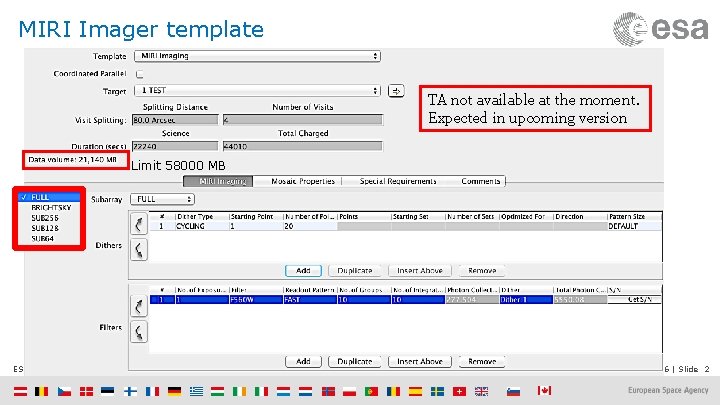This screenshot has width=720, height=405.
Task: Click the Germany flag icon
Action: pyautogui.click(x=174, y=391)
